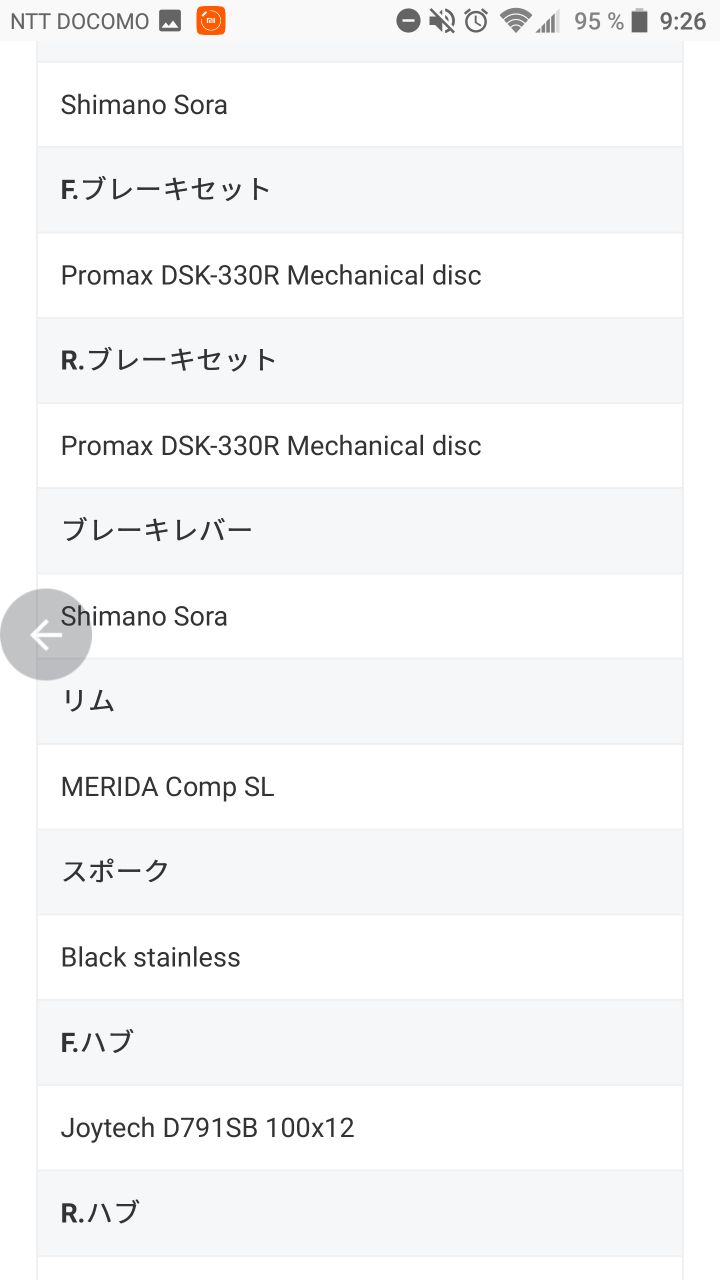Viewport: 720px width, 1280px height.
Task: Tap the floating back arrow button
Action: pyautogui.click(x=46, y=634)
